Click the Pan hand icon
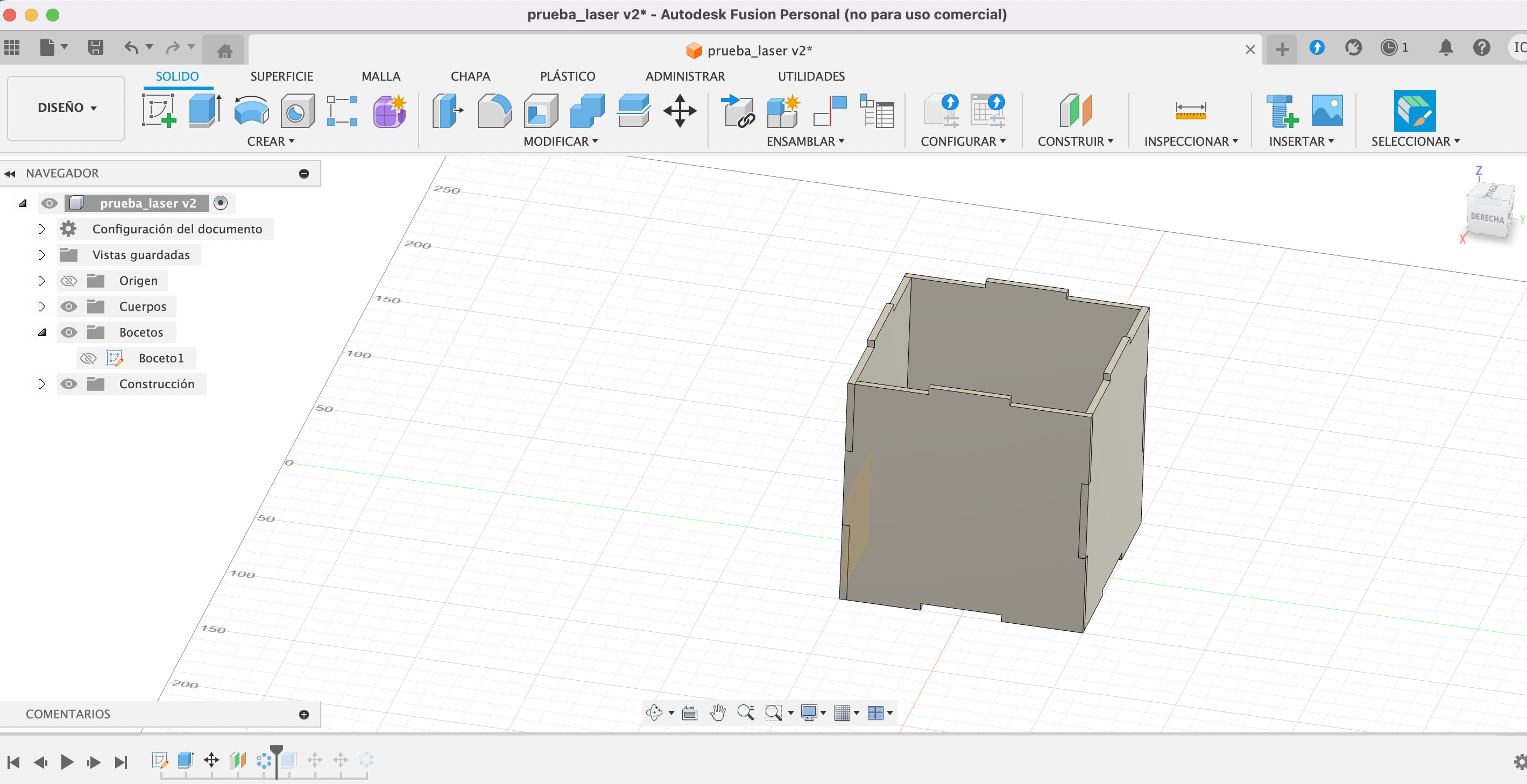The image size is (1527, 784). click(717, 712)
